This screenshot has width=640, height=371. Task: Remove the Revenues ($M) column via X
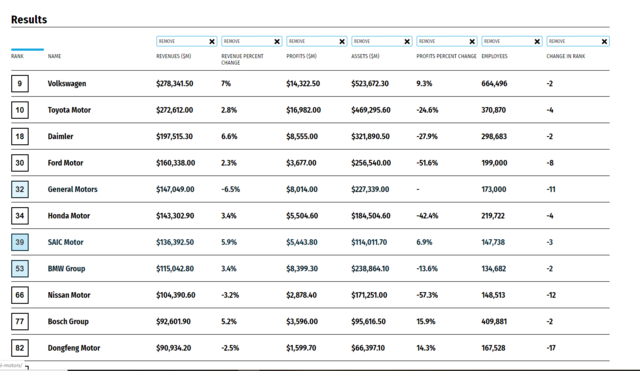pos(212,42)
